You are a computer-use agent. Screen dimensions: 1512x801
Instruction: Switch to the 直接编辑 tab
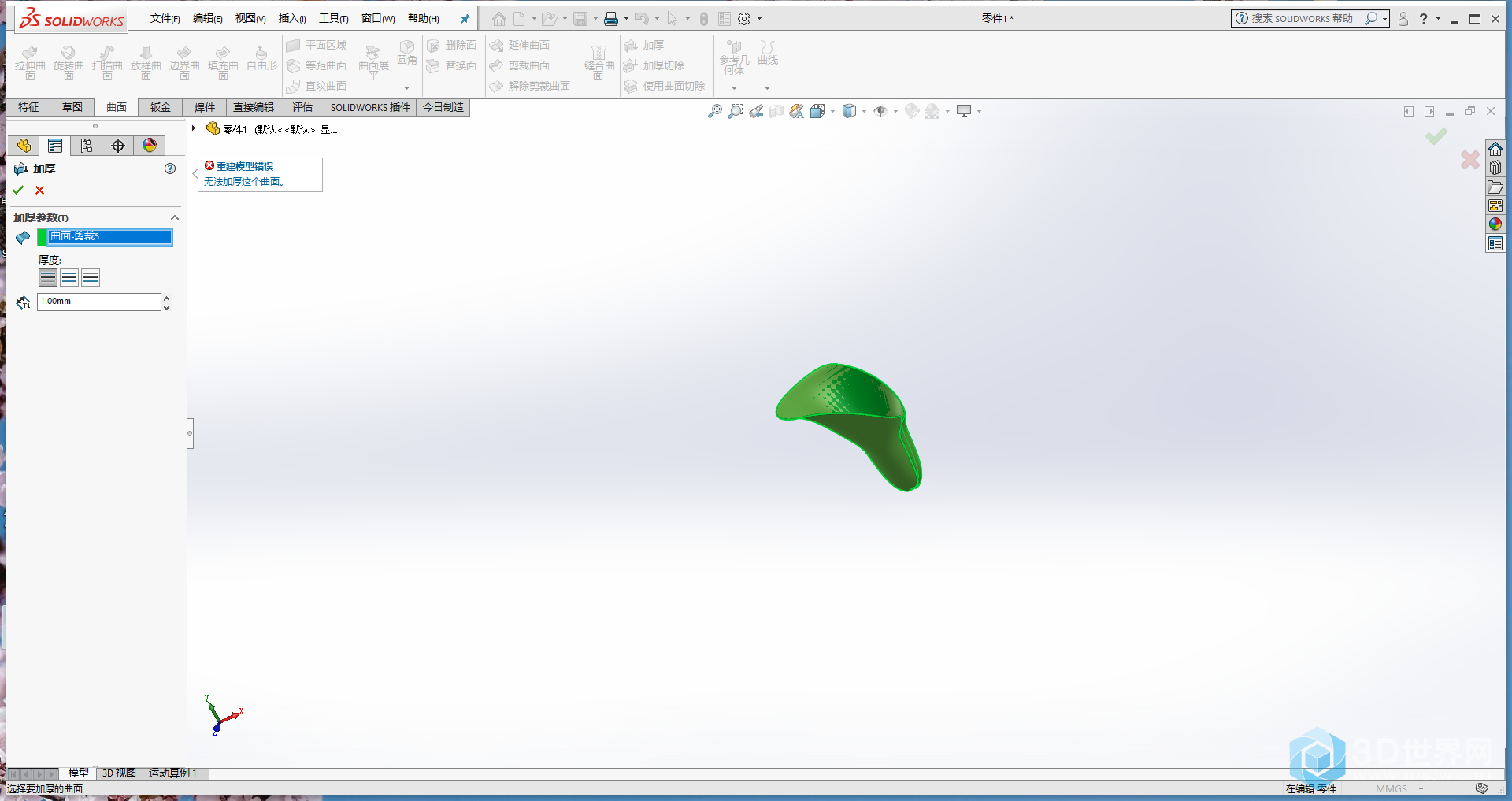point(254,107)
